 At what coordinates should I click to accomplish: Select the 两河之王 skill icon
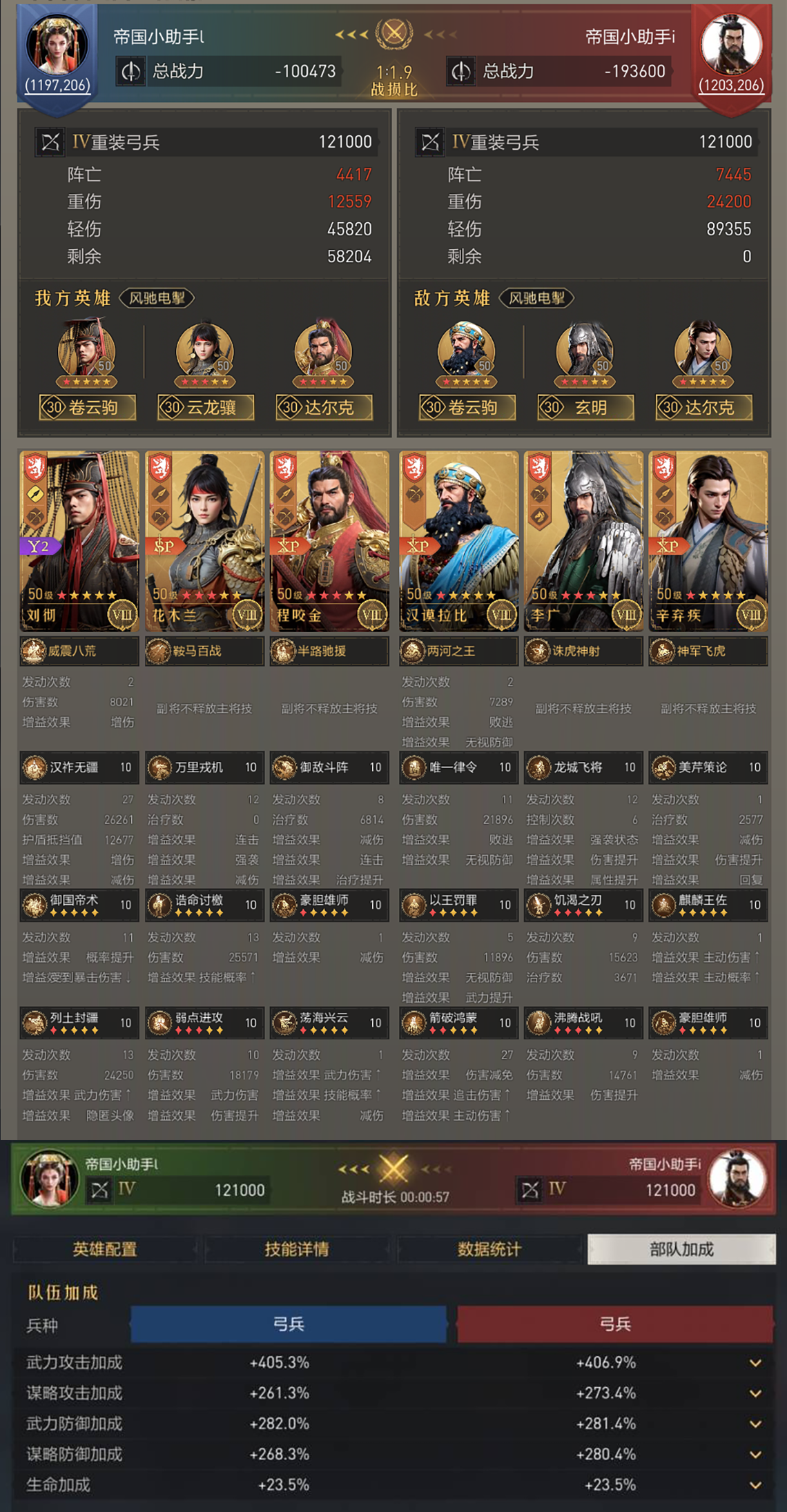pyautogui.click(x=413, y=651)
